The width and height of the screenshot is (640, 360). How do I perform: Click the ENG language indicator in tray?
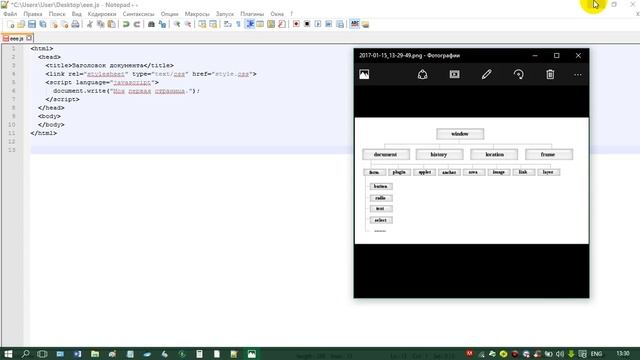(596, 354)
